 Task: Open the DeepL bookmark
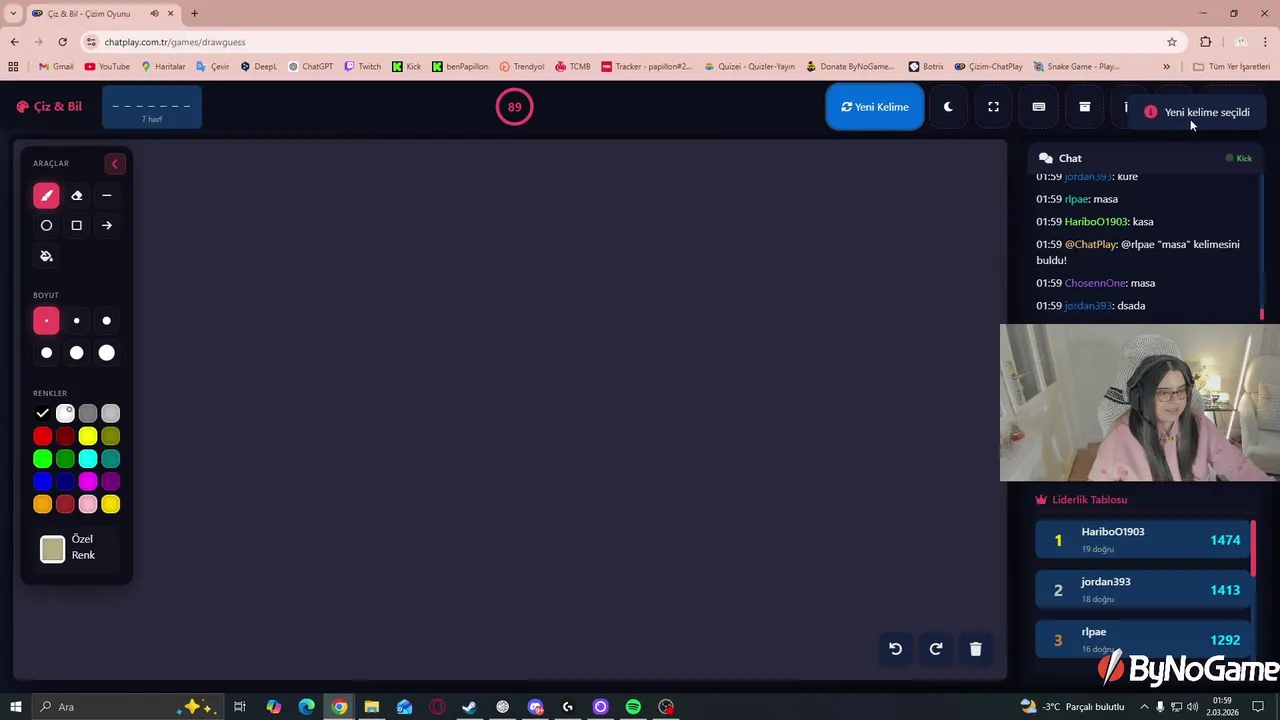(258, 67)
